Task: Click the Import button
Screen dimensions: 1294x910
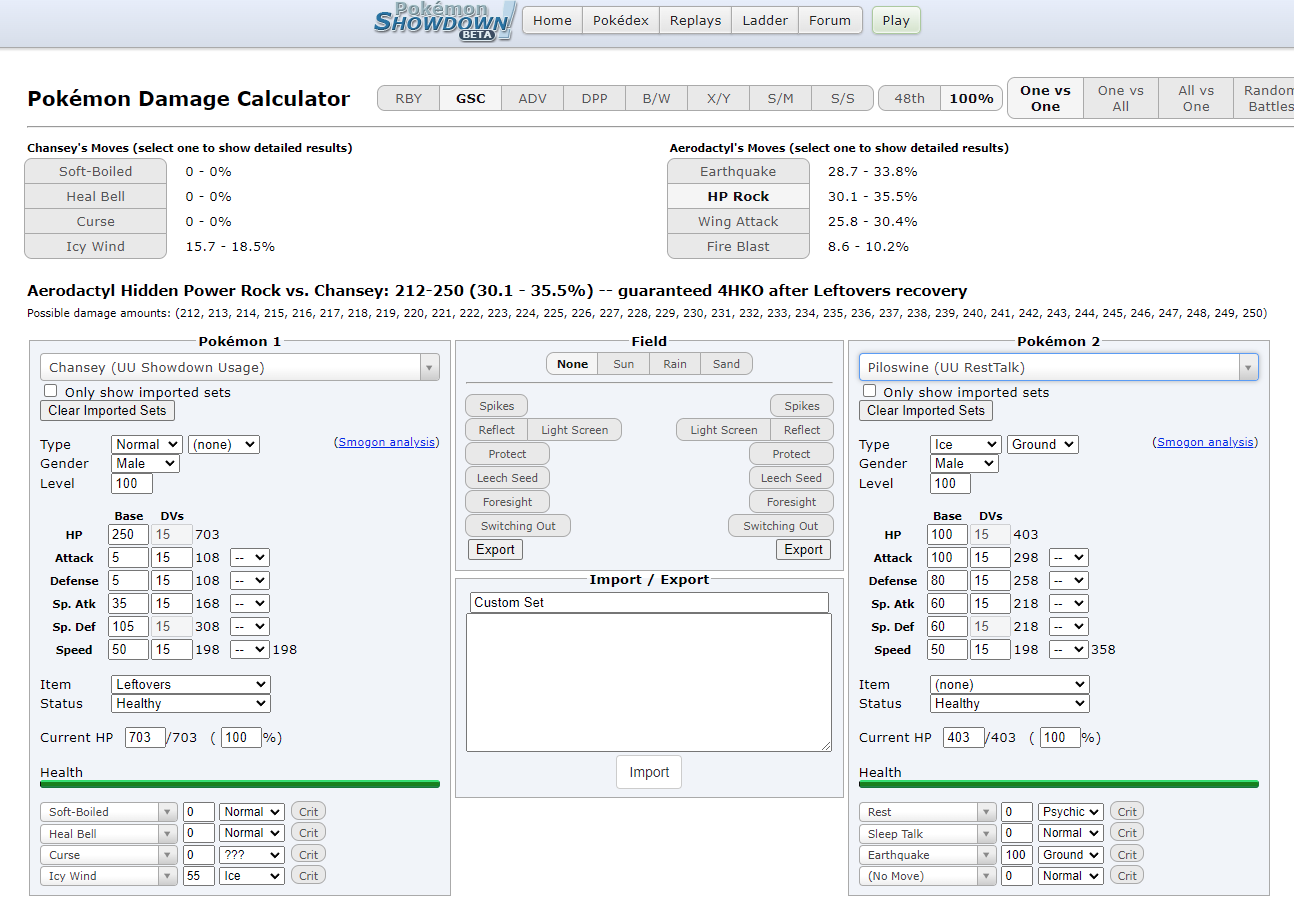Action: point(649,772)
